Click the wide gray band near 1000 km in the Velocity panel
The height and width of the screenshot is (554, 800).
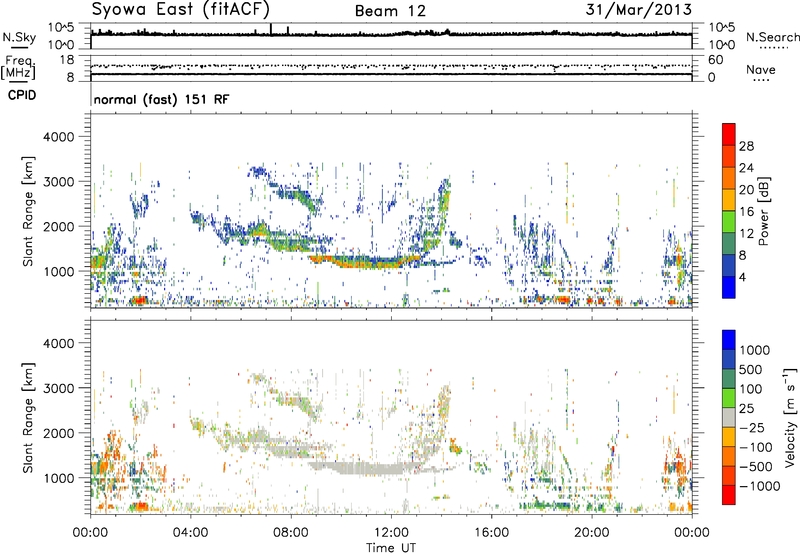click(x=365, y=468)
